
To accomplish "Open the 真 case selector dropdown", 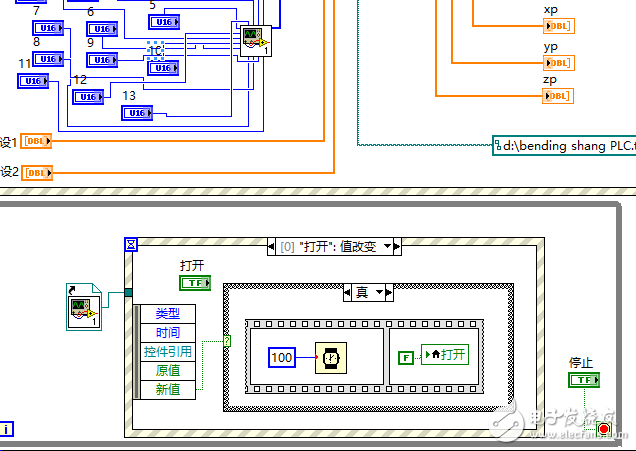I will 379,292.
